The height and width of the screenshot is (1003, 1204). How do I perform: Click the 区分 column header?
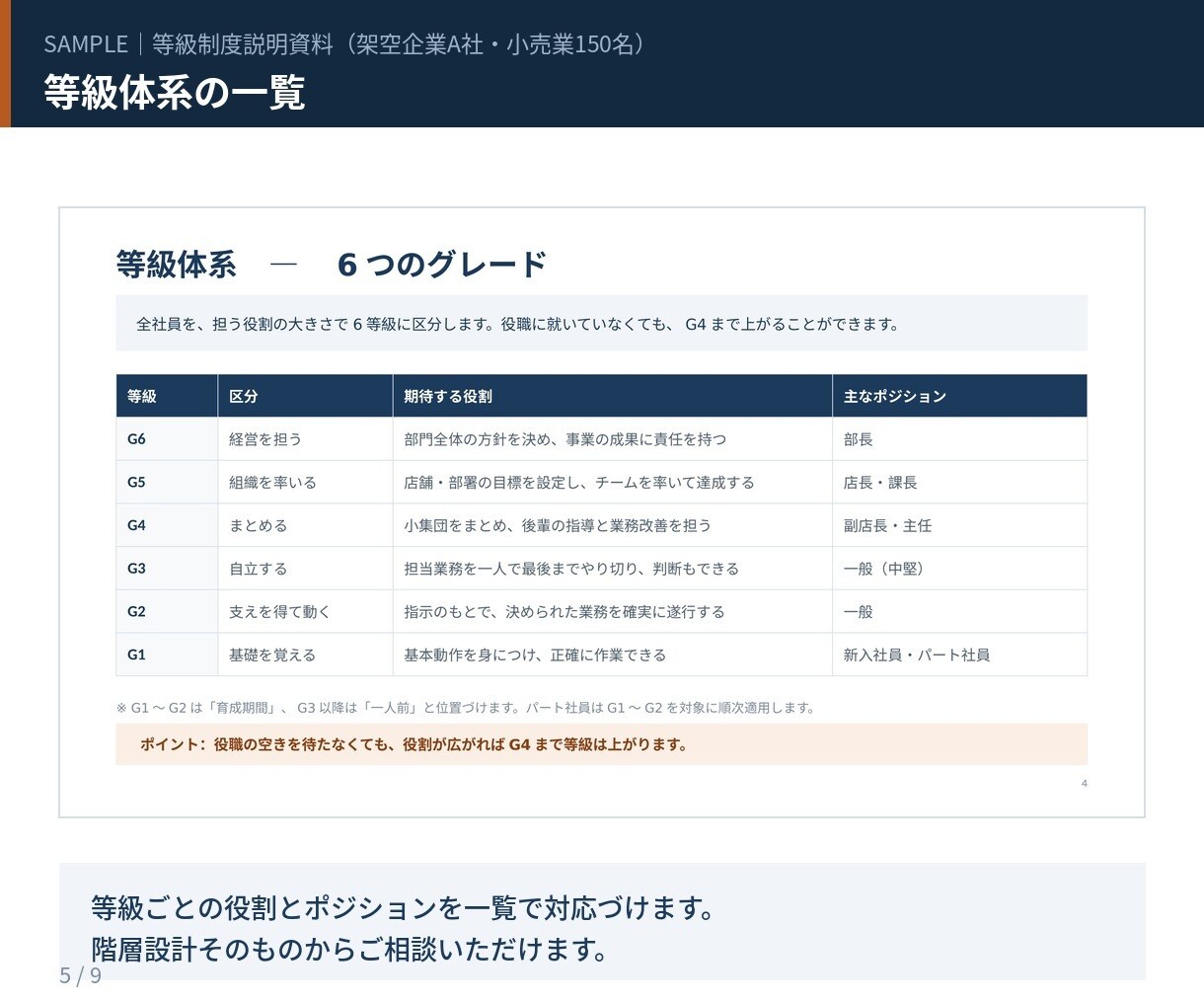305,396
